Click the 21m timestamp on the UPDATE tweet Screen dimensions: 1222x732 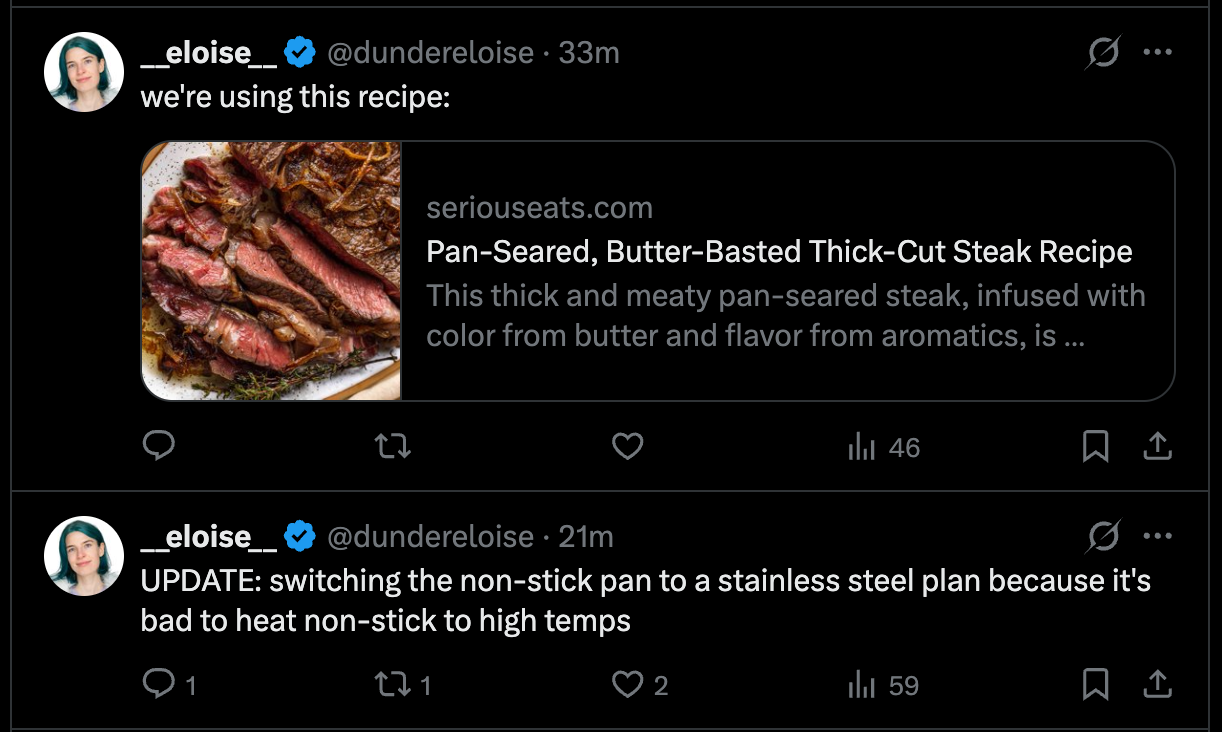tap(585, 537)
